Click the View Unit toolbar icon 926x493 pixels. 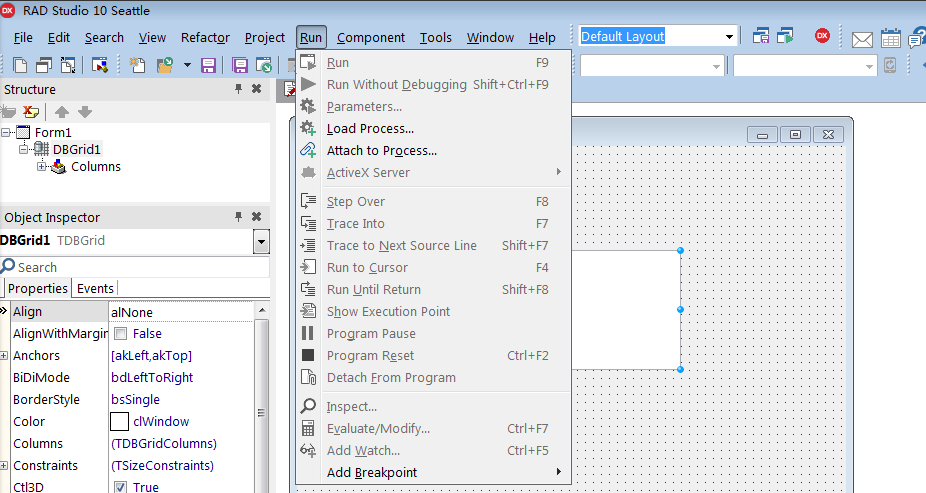pos(19,64)
